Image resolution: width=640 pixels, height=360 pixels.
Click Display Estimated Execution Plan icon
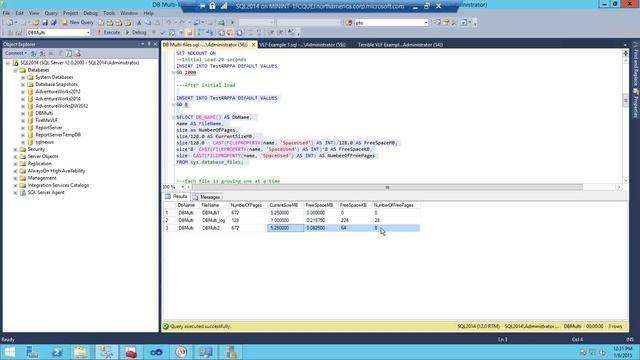(x=171, y=32)
